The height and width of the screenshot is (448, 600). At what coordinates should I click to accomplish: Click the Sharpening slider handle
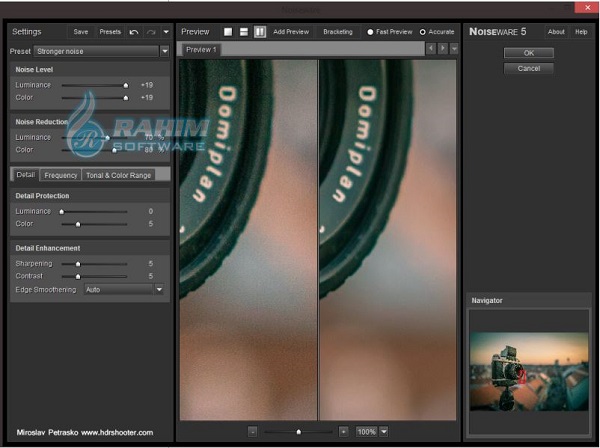coord(78,264)
